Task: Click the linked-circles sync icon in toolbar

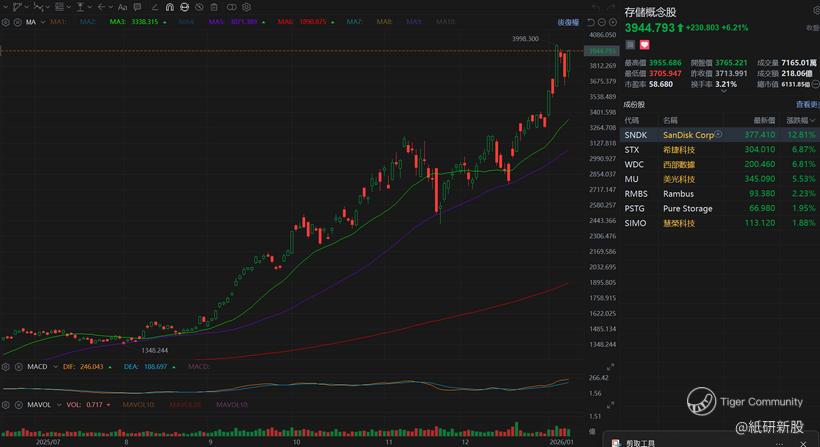Action: [232, 7]
